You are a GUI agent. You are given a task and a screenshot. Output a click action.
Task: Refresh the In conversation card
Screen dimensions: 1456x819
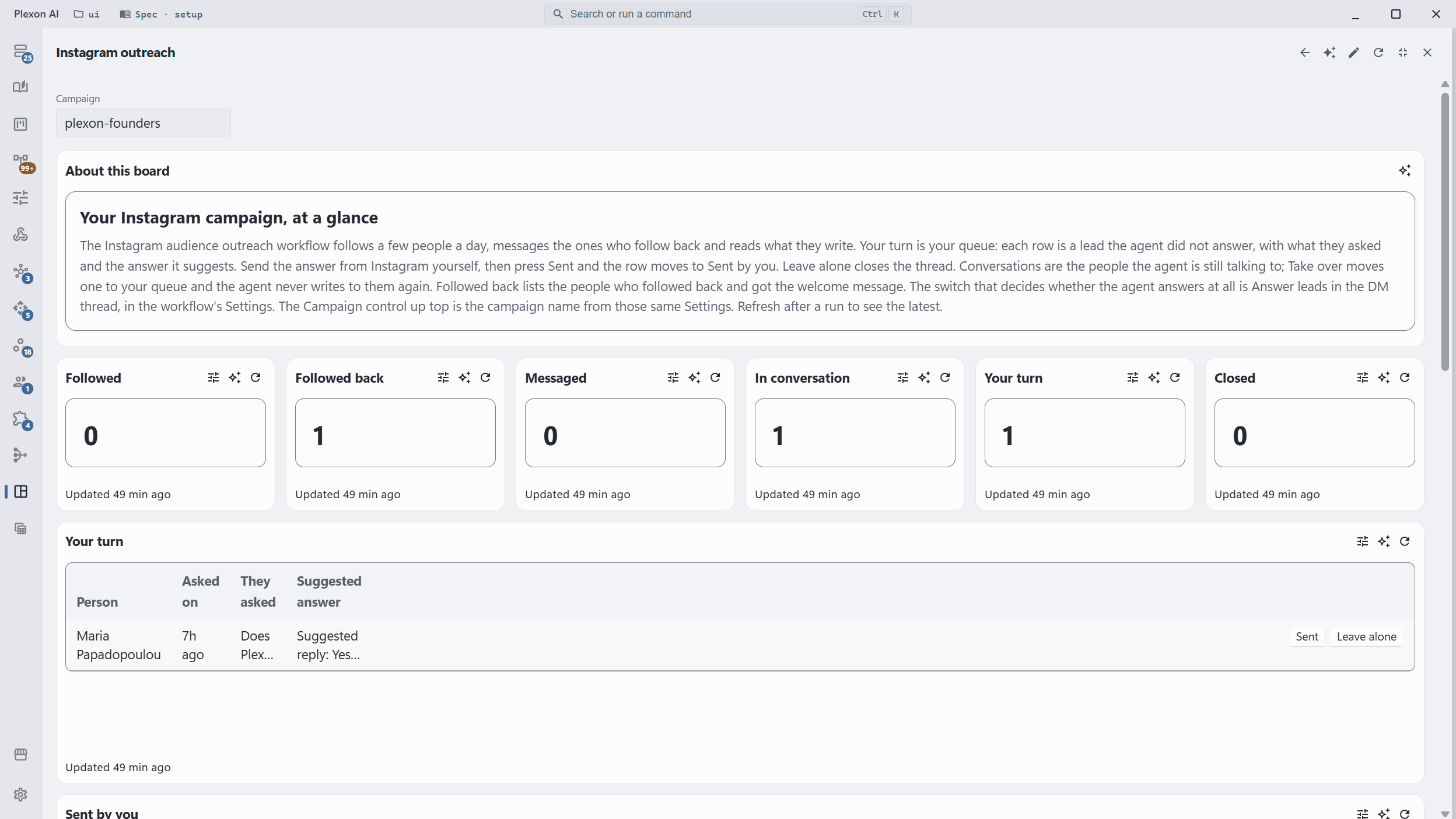[945, 378]
